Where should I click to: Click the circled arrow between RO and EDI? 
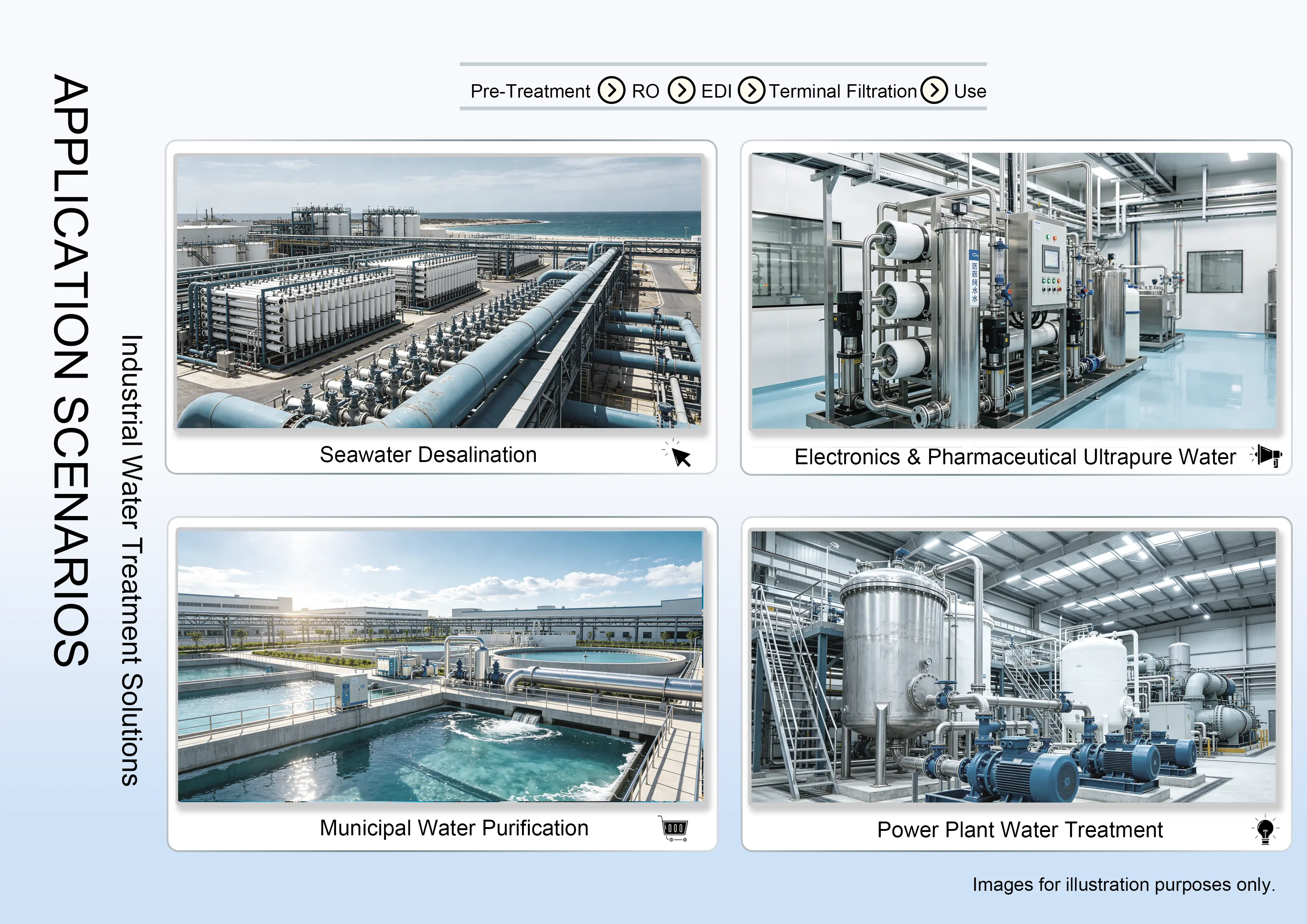tap(681, 91)
